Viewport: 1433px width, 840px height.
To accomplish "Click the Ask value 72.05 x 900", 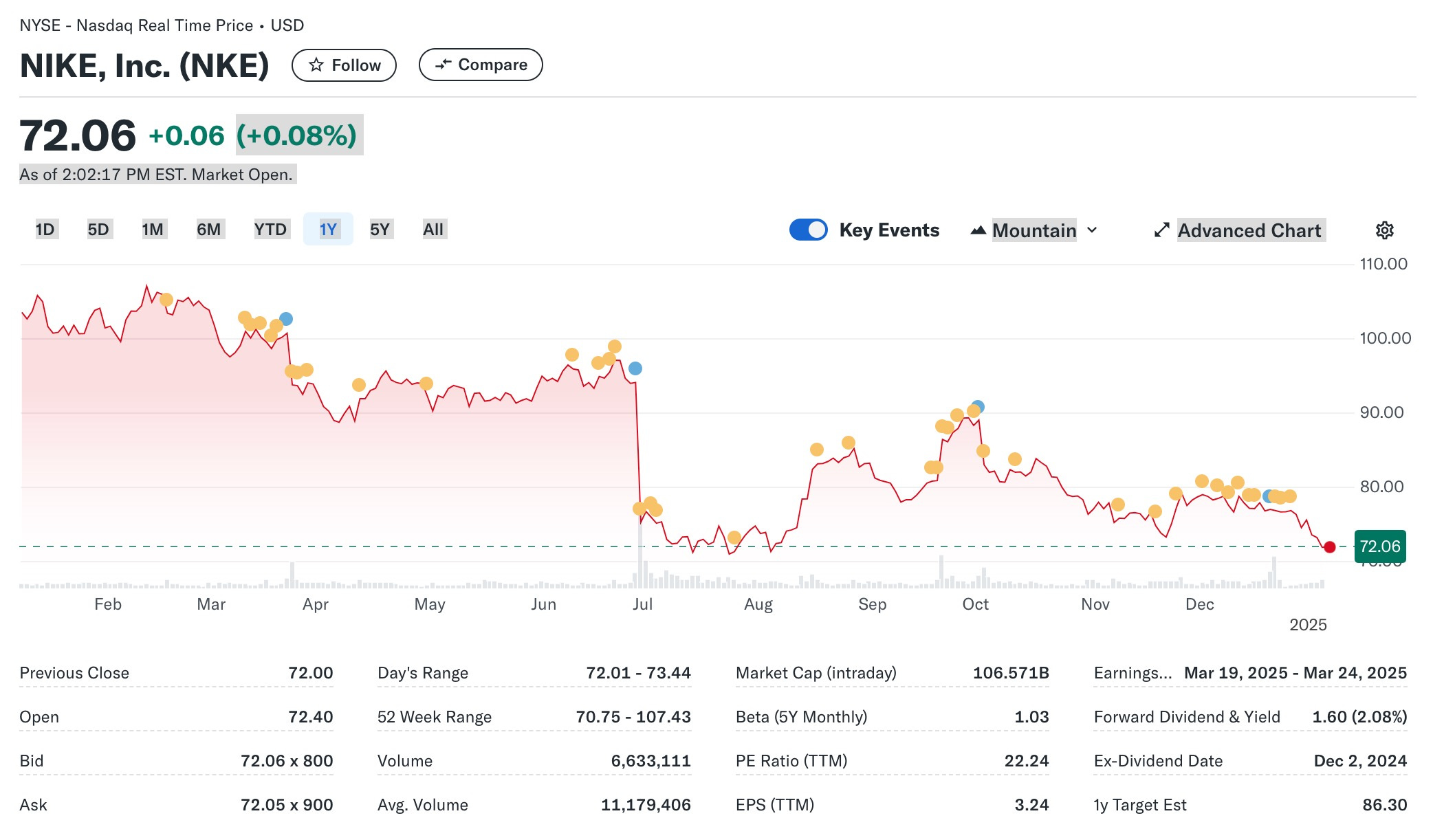I will pos(287,805).
